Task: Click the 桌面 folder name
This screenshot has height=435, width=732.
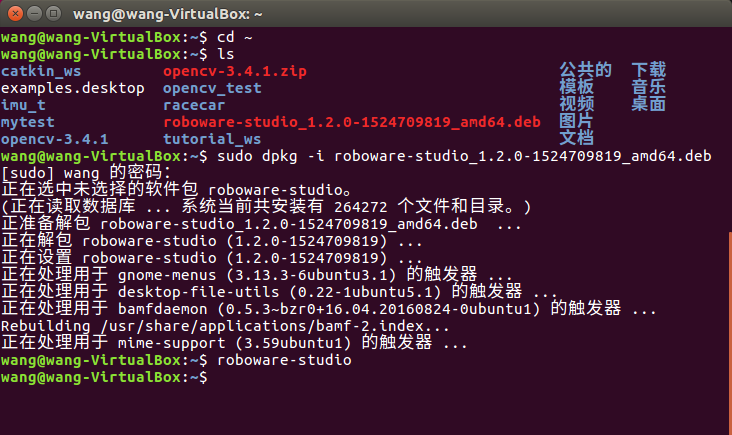Action: point(649,104)
